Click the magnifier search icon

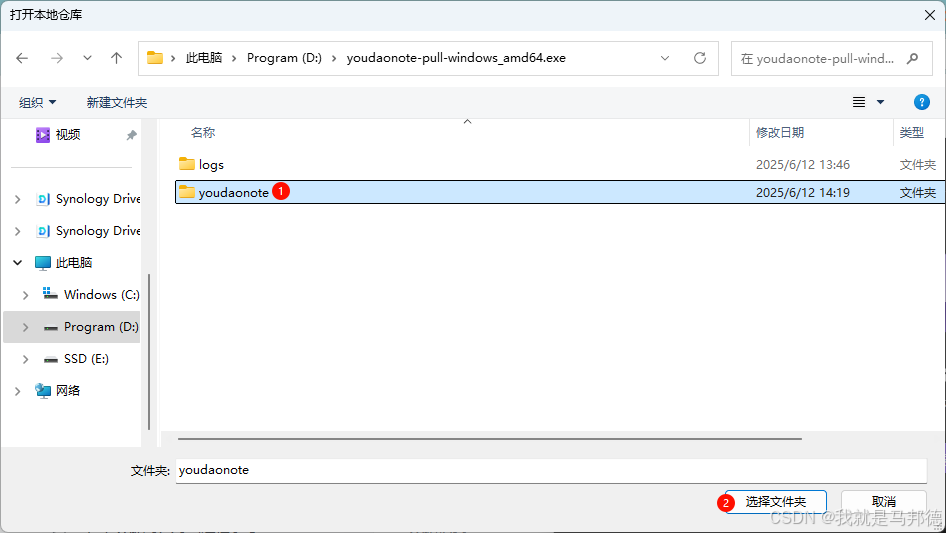tap(912, 59)
